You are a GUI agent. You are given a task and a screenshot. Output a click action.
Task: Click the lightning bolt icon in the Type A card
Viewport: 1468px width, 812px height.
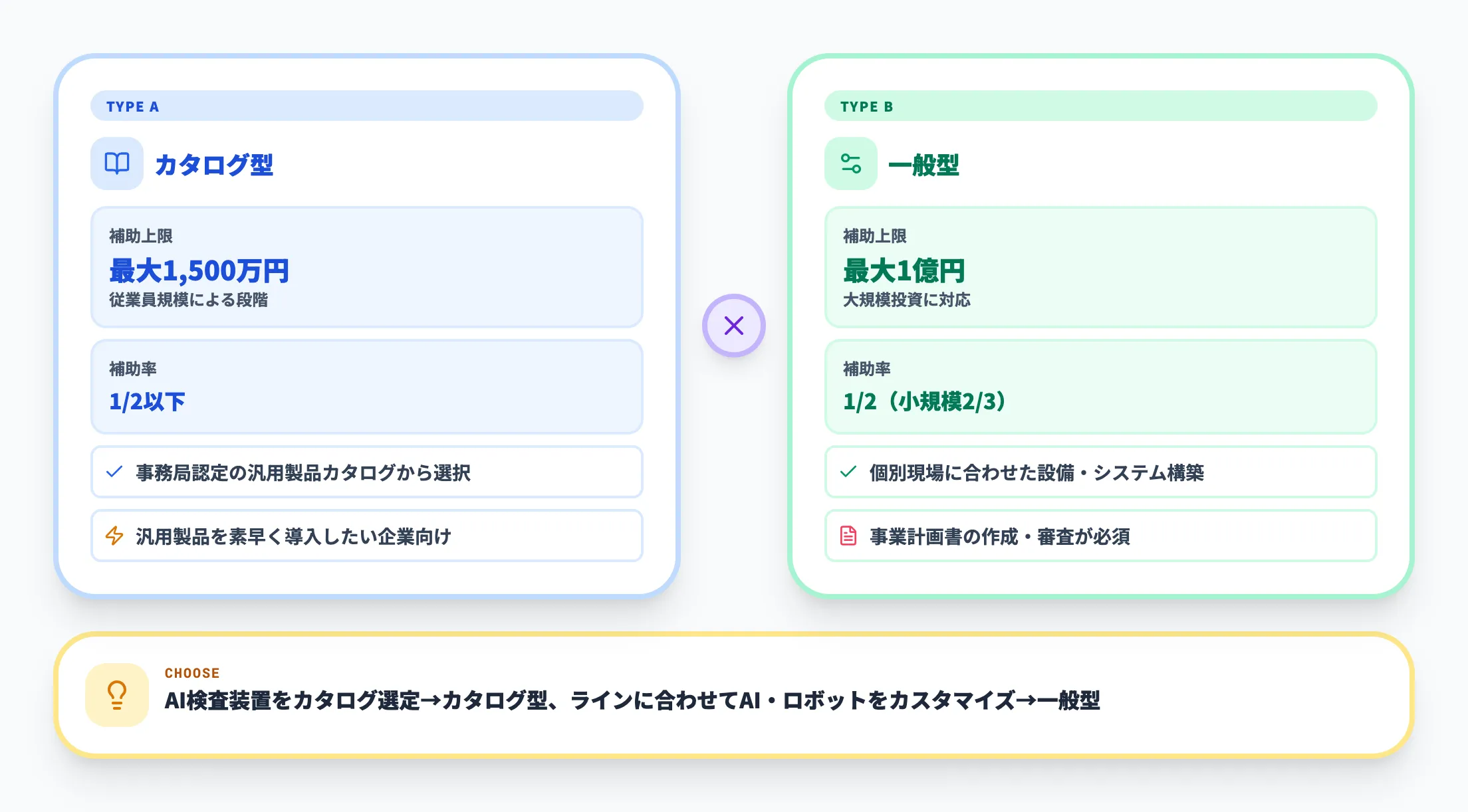pyautogui.click(x=114, y=536)
